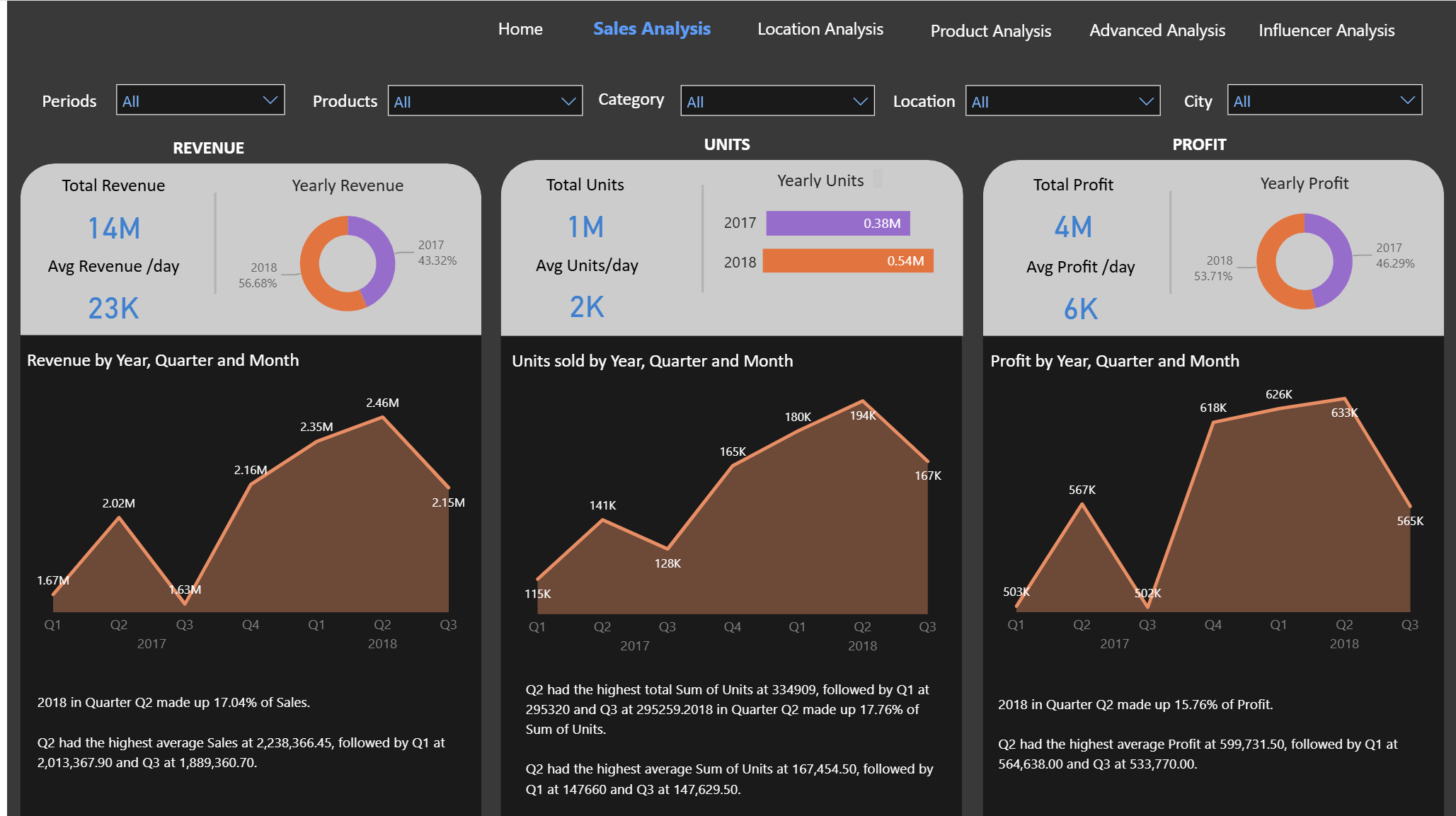Open Influencer Analysis page
Image resolution: width=1456 pixels, height=816 pixels.
click(x=1326, y=30)
